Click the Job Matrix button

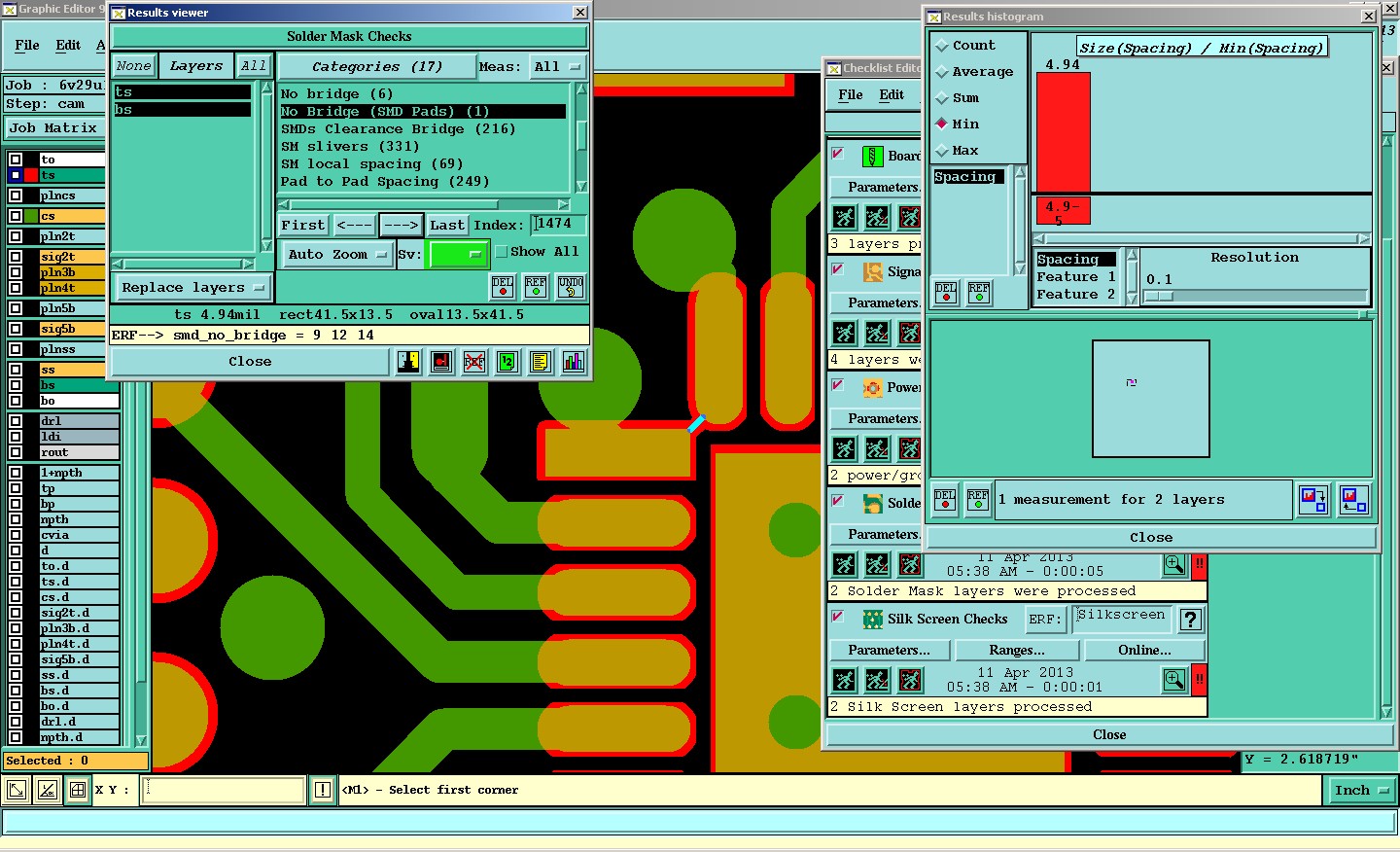[53, 128]
